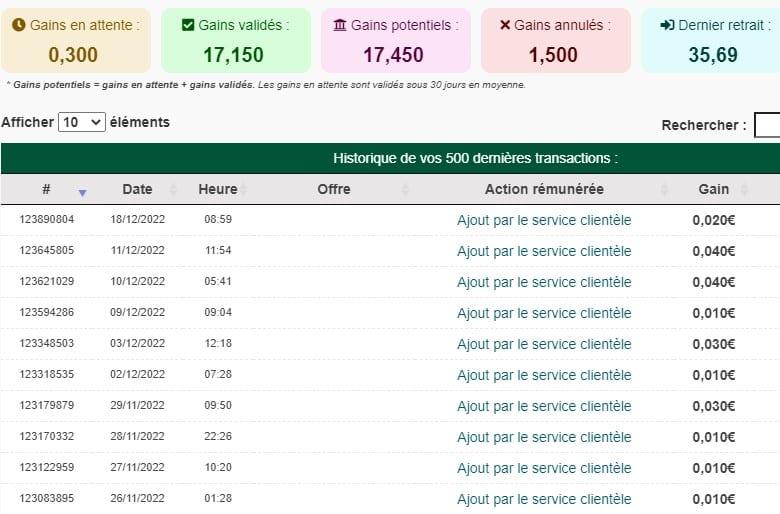Click the blue sort arrow in the # column
The width and height of the screenshot is (780, 514).
click(x=83, y=193)
